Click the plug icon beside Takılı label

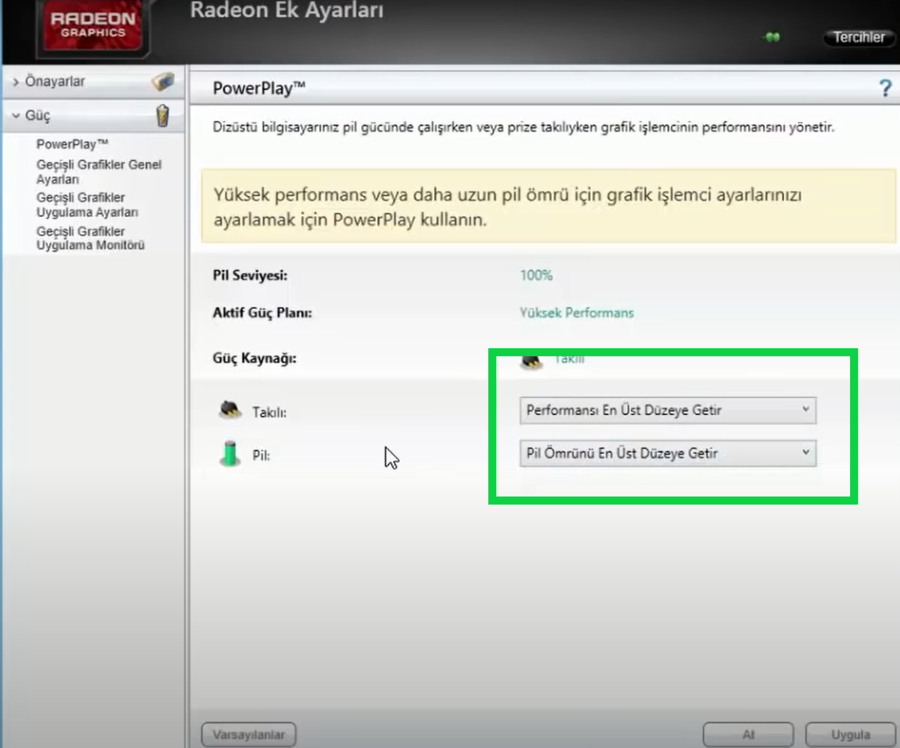230,410
